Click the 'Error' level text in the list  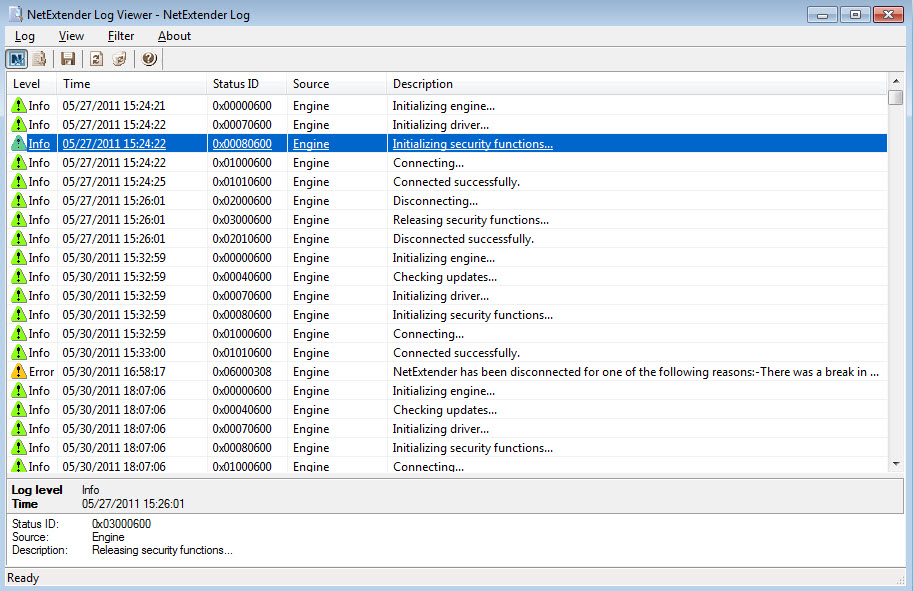[41, 371]
